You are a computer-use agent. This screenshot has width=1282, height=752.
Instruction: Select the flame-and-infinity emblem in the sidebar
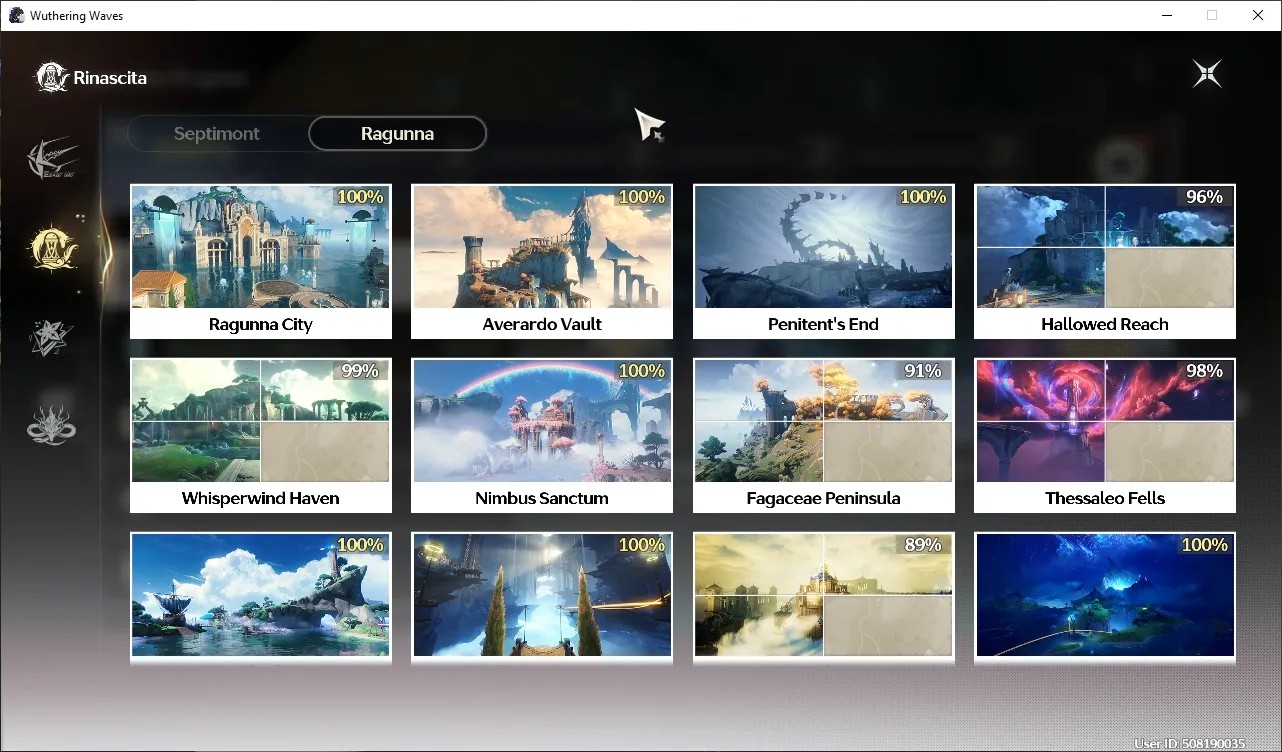tap(52, 424)
